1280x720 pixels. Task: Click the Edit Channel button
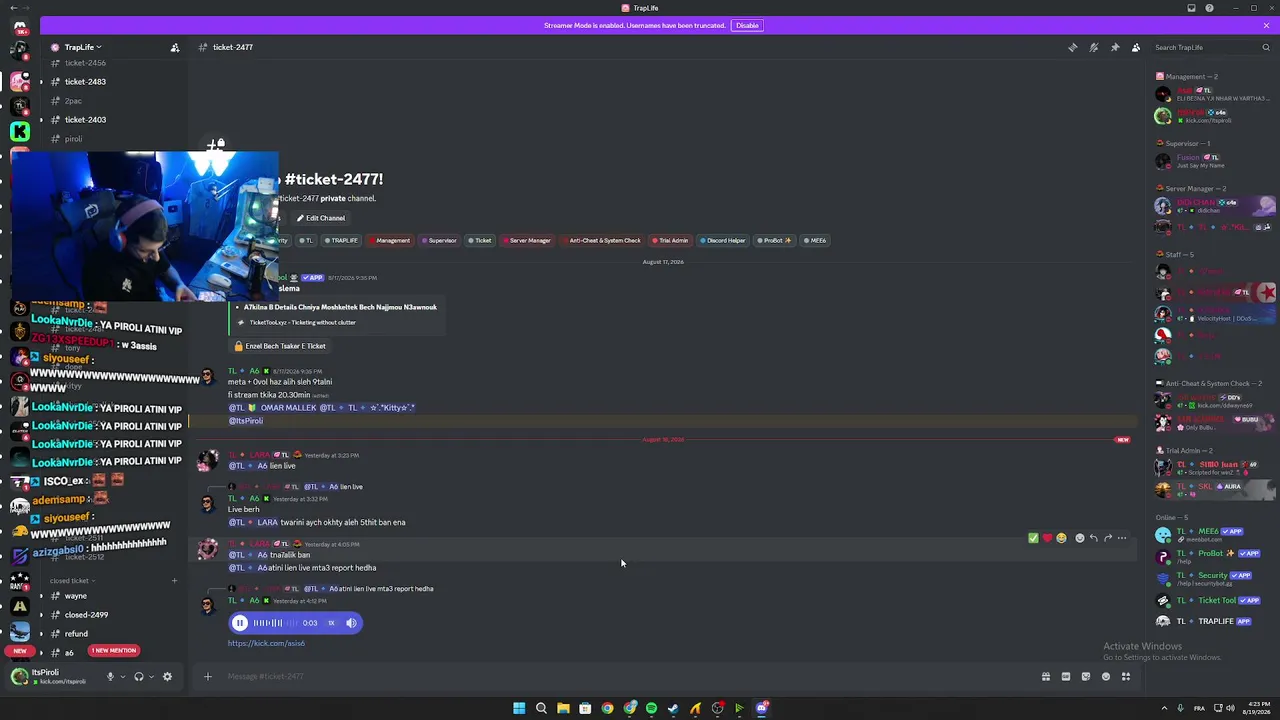[x=320, y=218]
